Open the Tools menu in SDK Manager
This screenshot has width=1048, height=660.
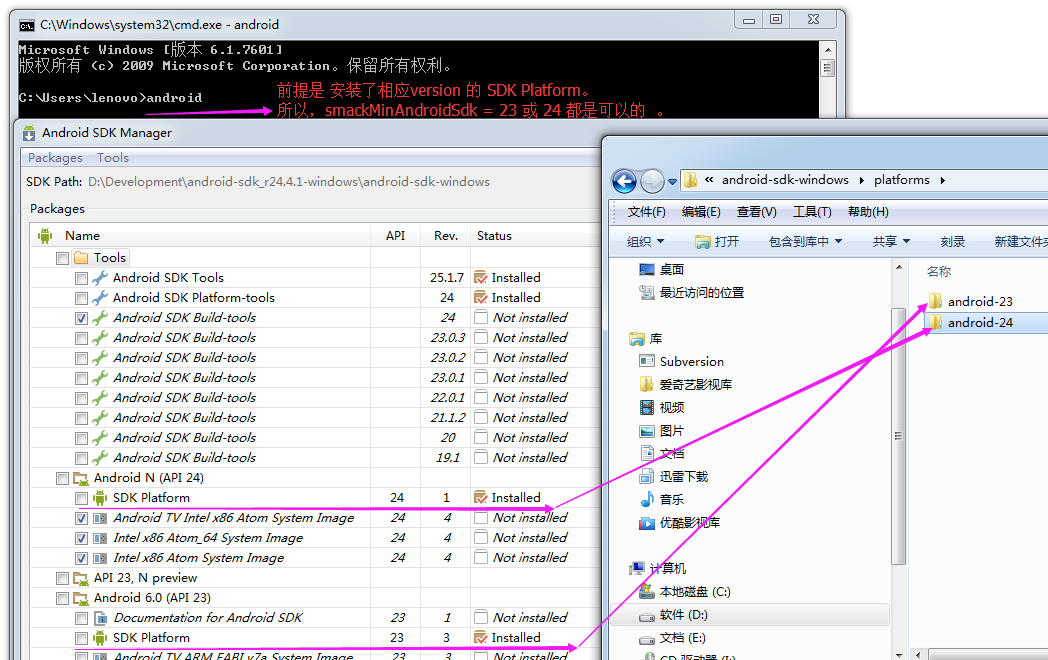[112, 158]
